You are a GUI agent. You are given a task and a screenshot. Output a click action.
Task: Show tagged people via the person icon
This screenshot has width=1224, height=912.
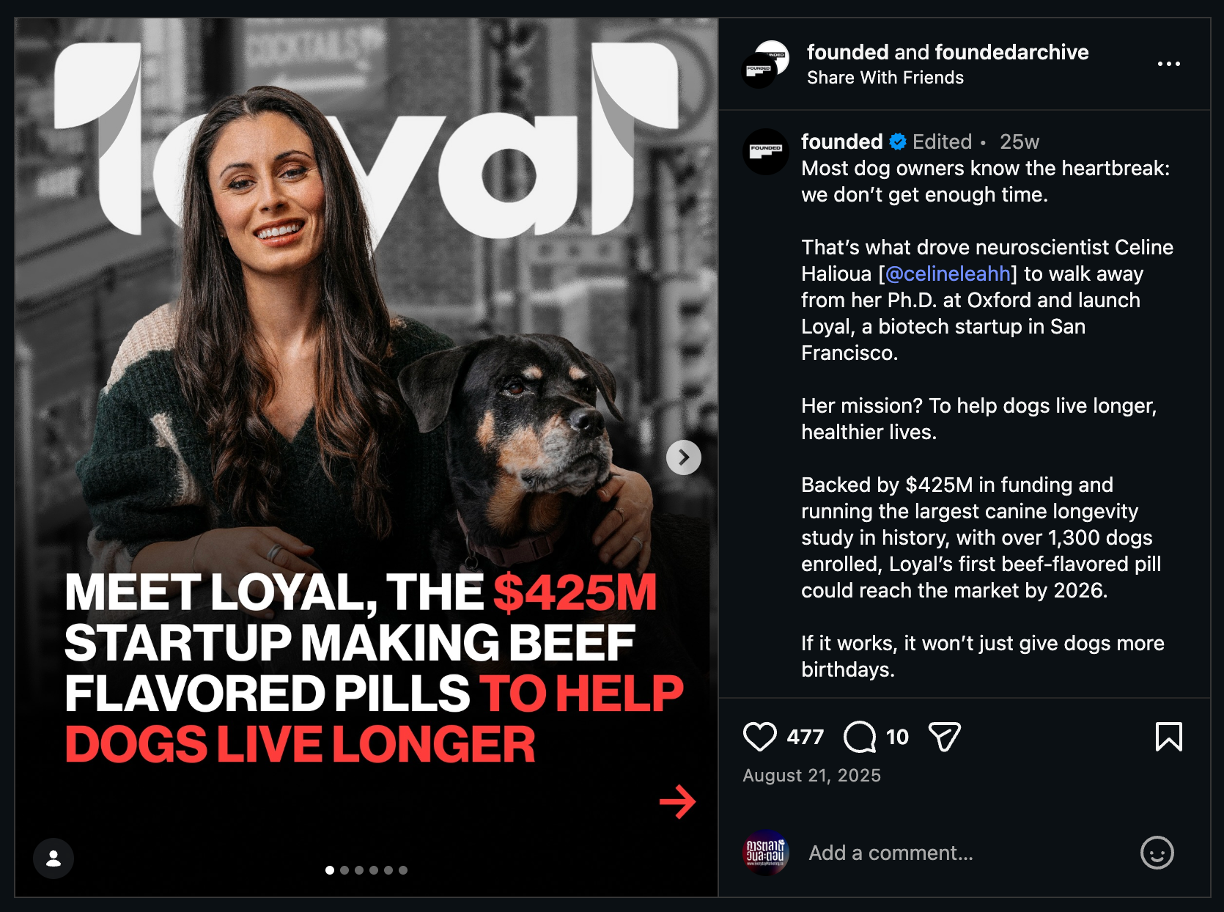click(54, 858)
